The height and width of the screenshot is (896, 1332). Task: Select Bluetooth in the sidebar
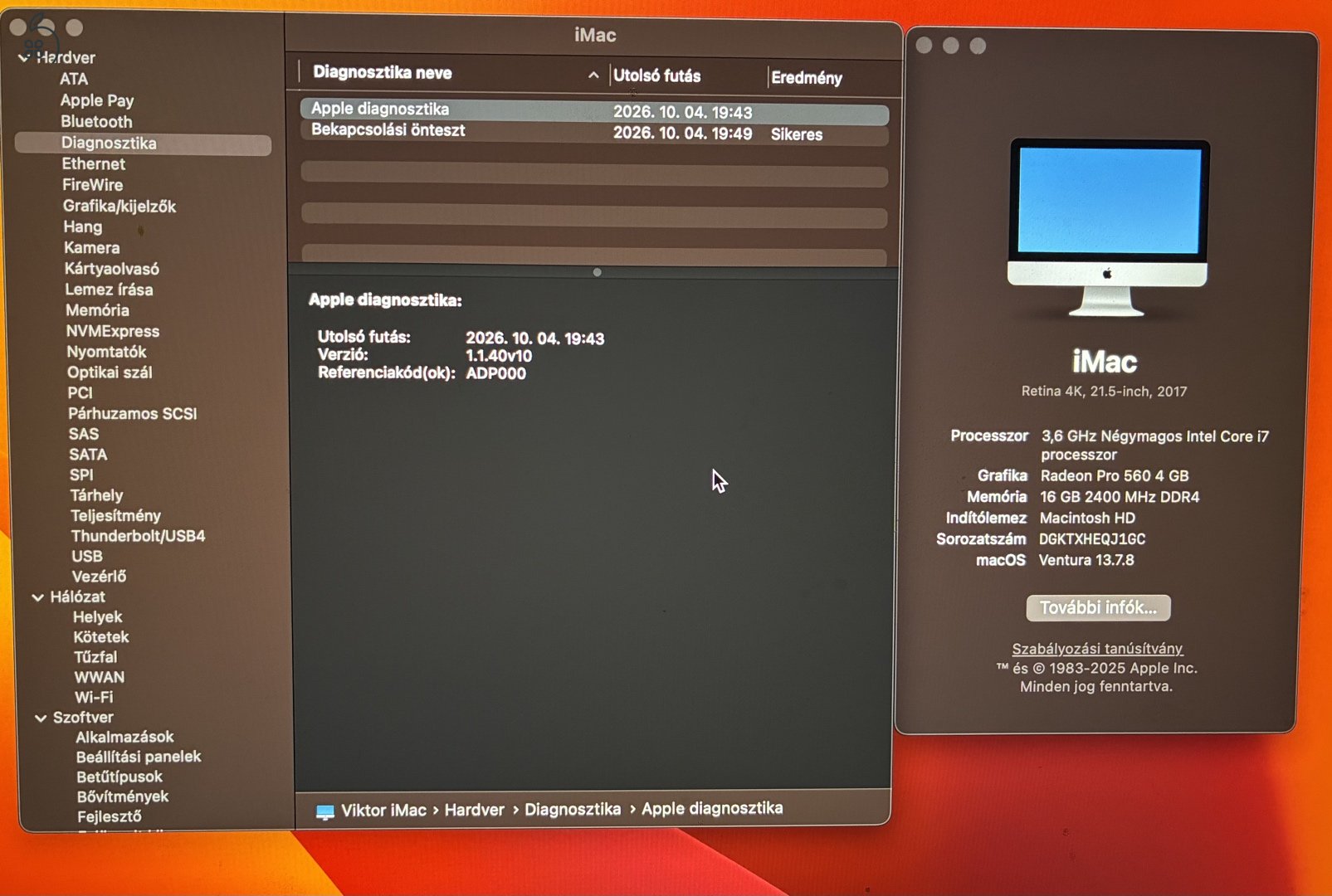(96, 121)
